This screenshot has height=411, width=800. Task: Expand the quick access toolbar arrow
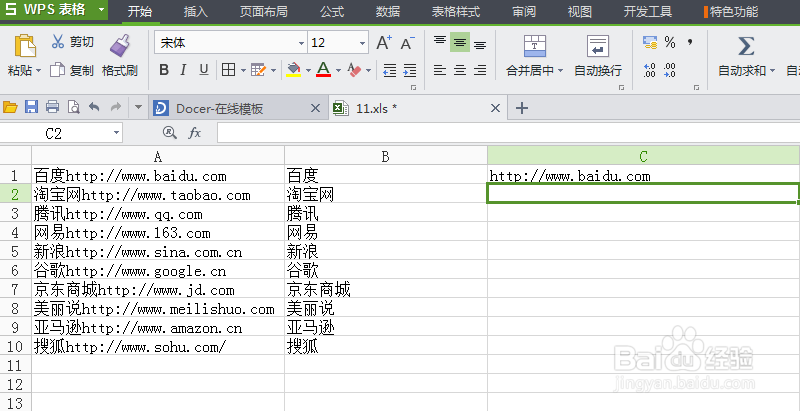[138, 107]
